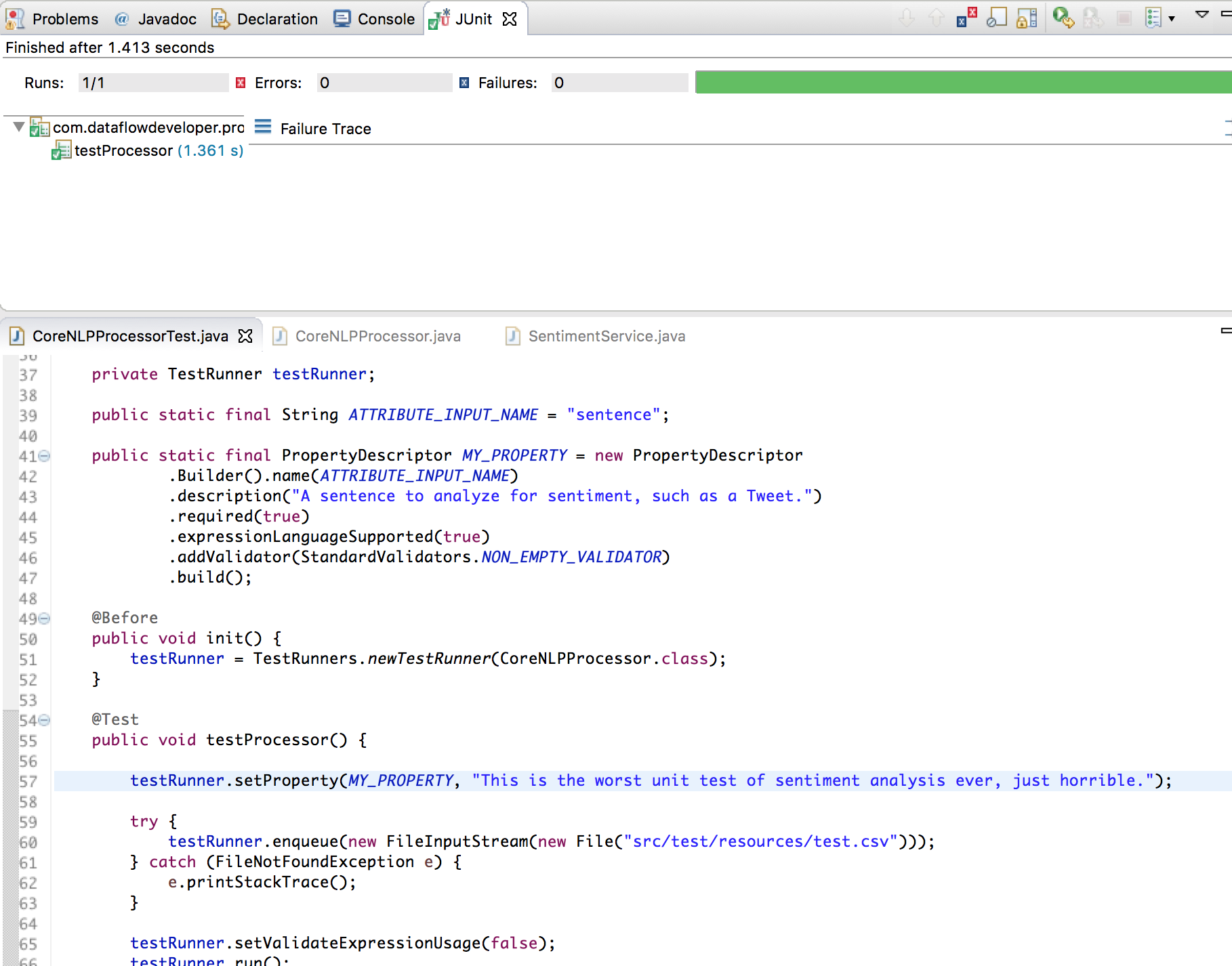
Task: Jump to the next failed test
Action: click(907, 19)
